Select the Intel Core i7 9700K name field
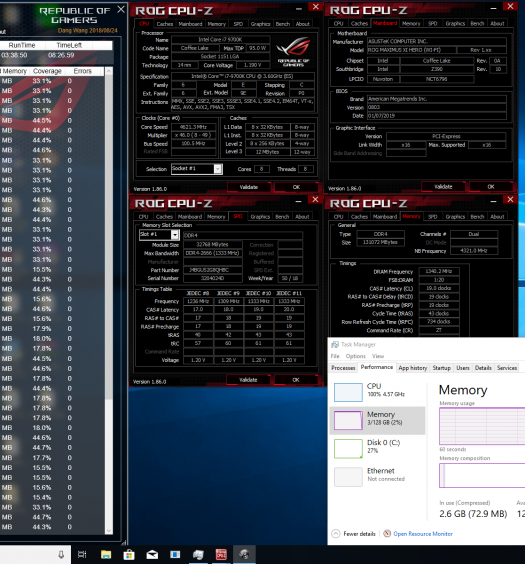Screen dimensions: 525x564 tap(220, 40)
